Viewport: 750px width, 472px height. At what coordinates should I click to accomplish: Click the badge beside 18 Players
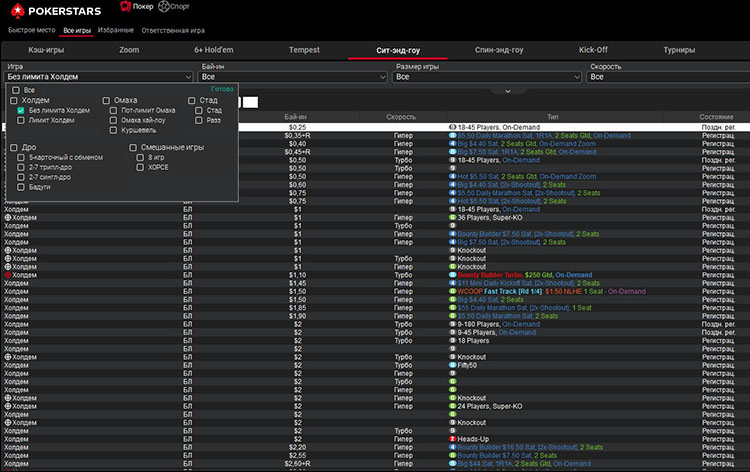452,340
